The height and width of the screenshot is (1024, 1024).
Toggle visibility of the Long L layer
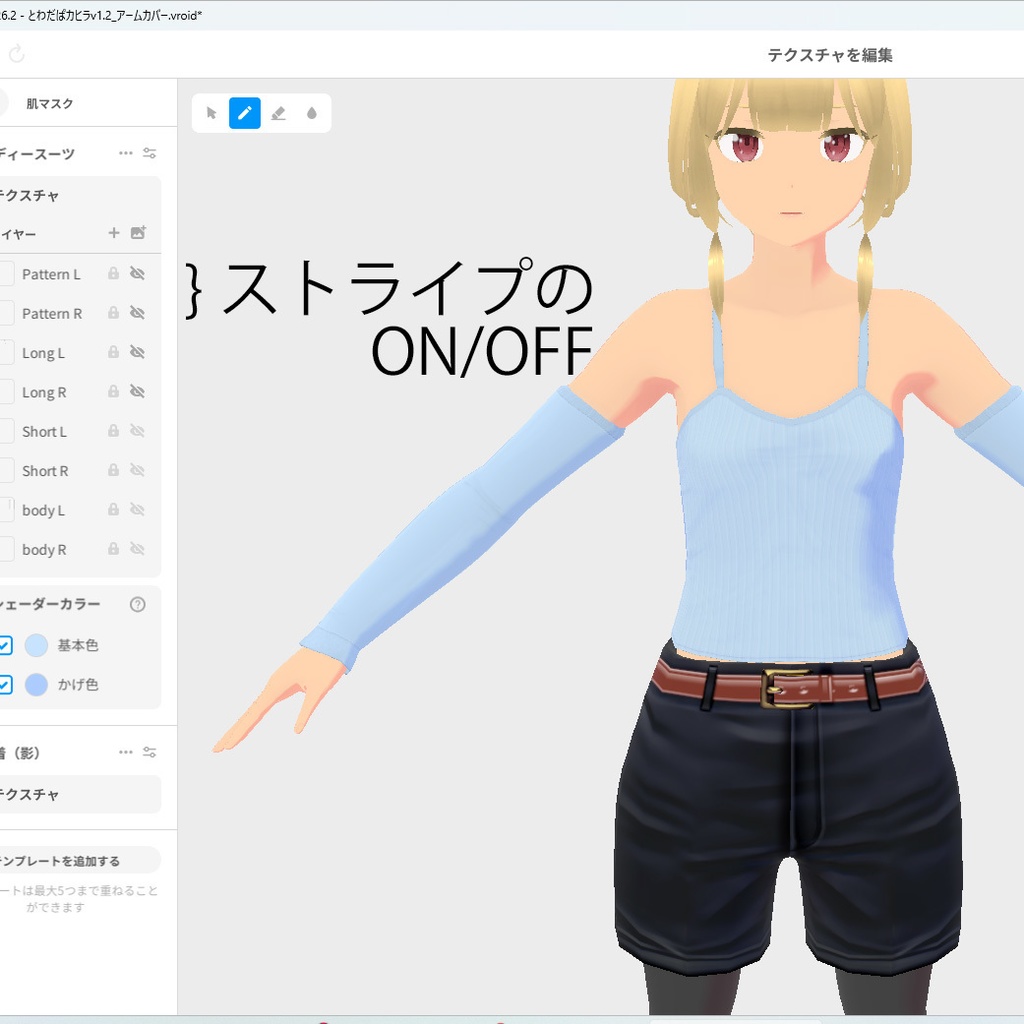[x=139, y=352]
